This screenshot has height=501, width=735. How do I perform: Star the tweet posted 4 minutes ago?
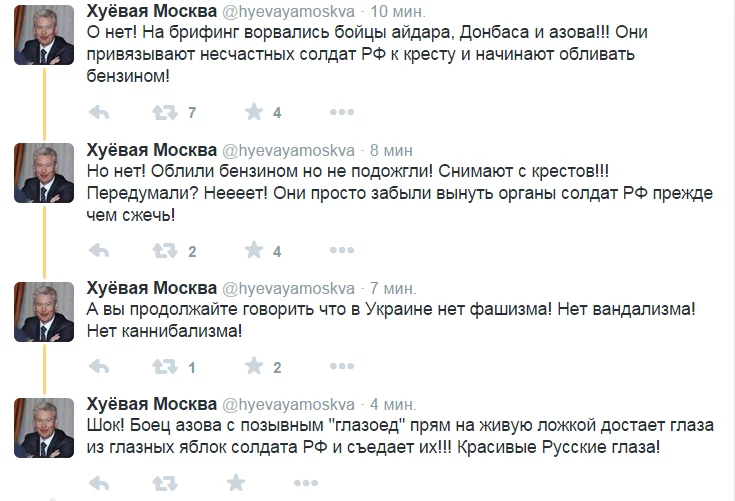pos(236,483)
